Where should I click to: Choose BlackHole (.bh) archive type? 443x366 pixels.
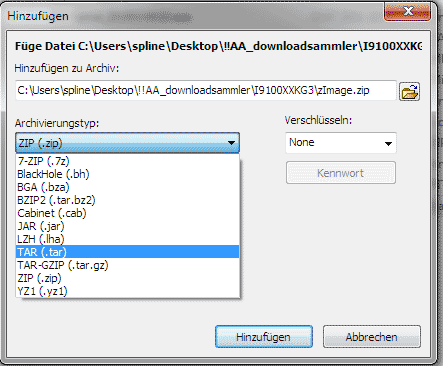[128, 174]
